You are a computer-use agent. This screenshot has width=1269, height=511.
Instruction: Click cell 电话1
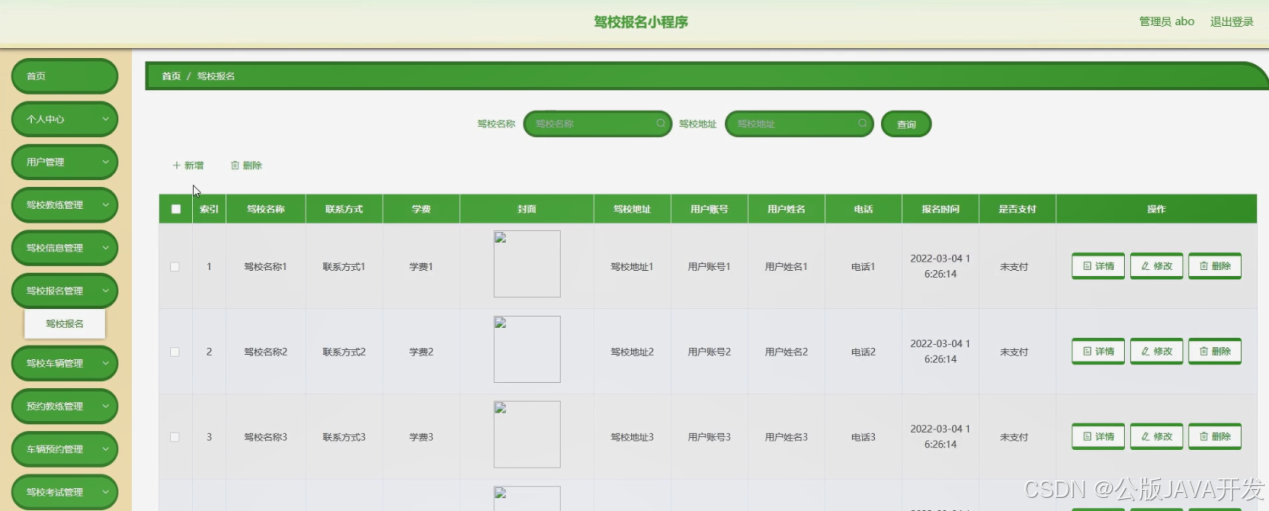point(863,267)
